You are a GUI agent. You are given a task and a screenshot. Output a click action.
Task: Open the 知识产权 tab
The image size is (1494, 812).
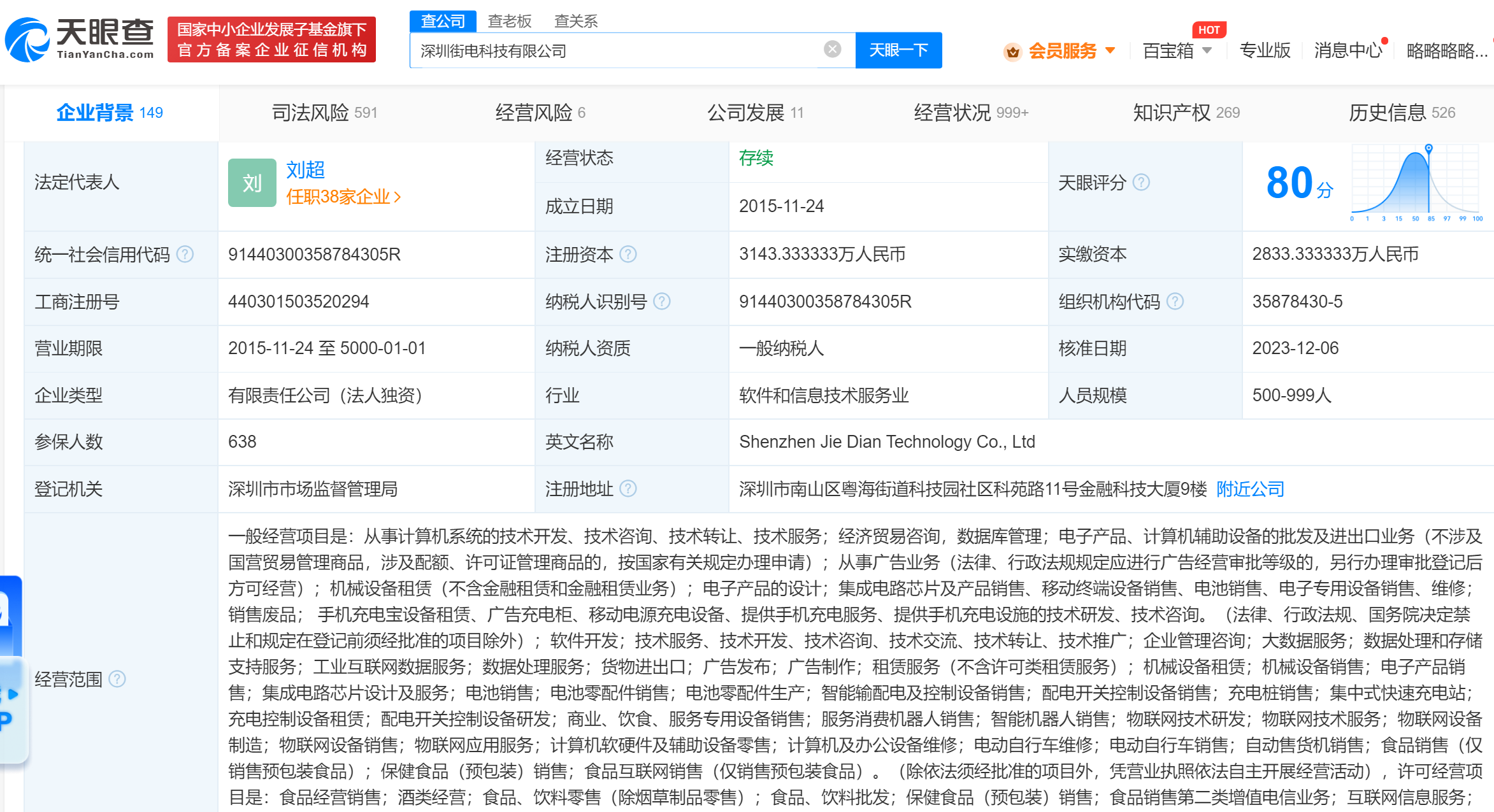[x=1186, y=113]
